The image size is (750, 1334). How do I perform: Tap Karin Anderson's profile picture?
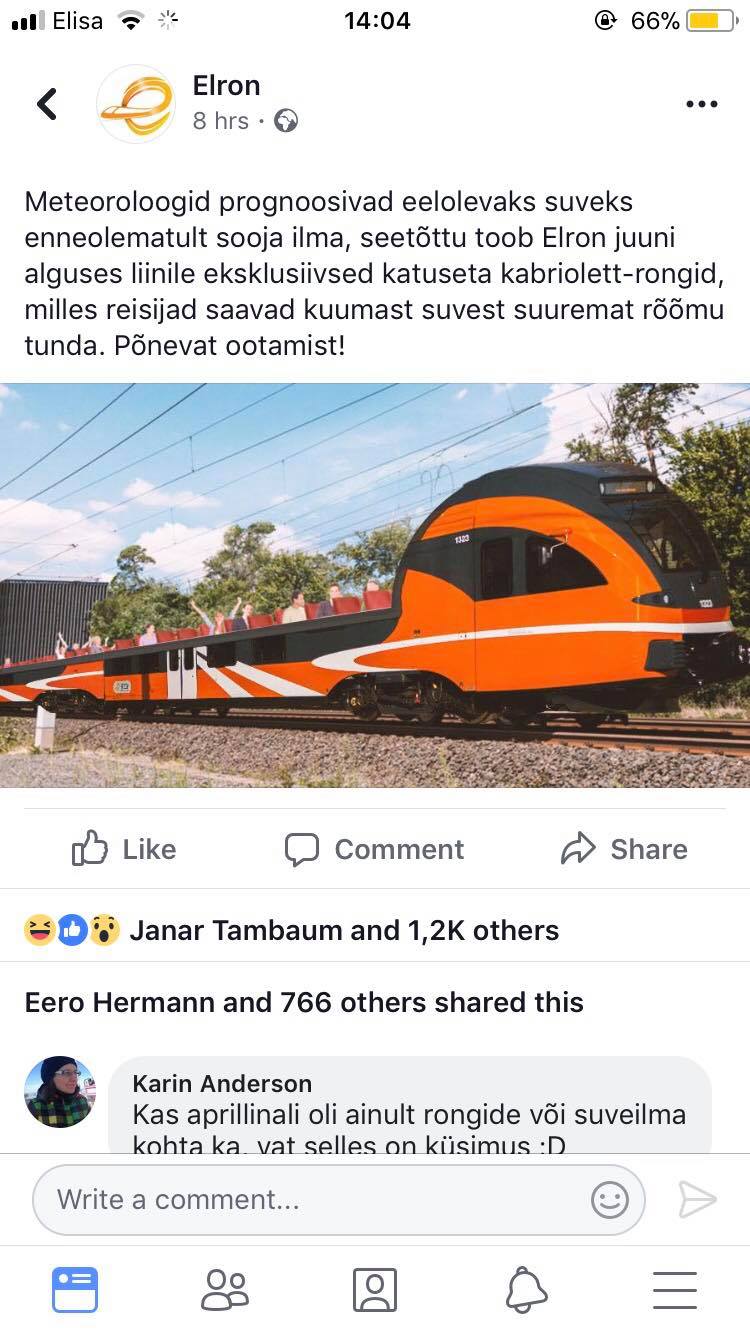[x=60, y=1092]
